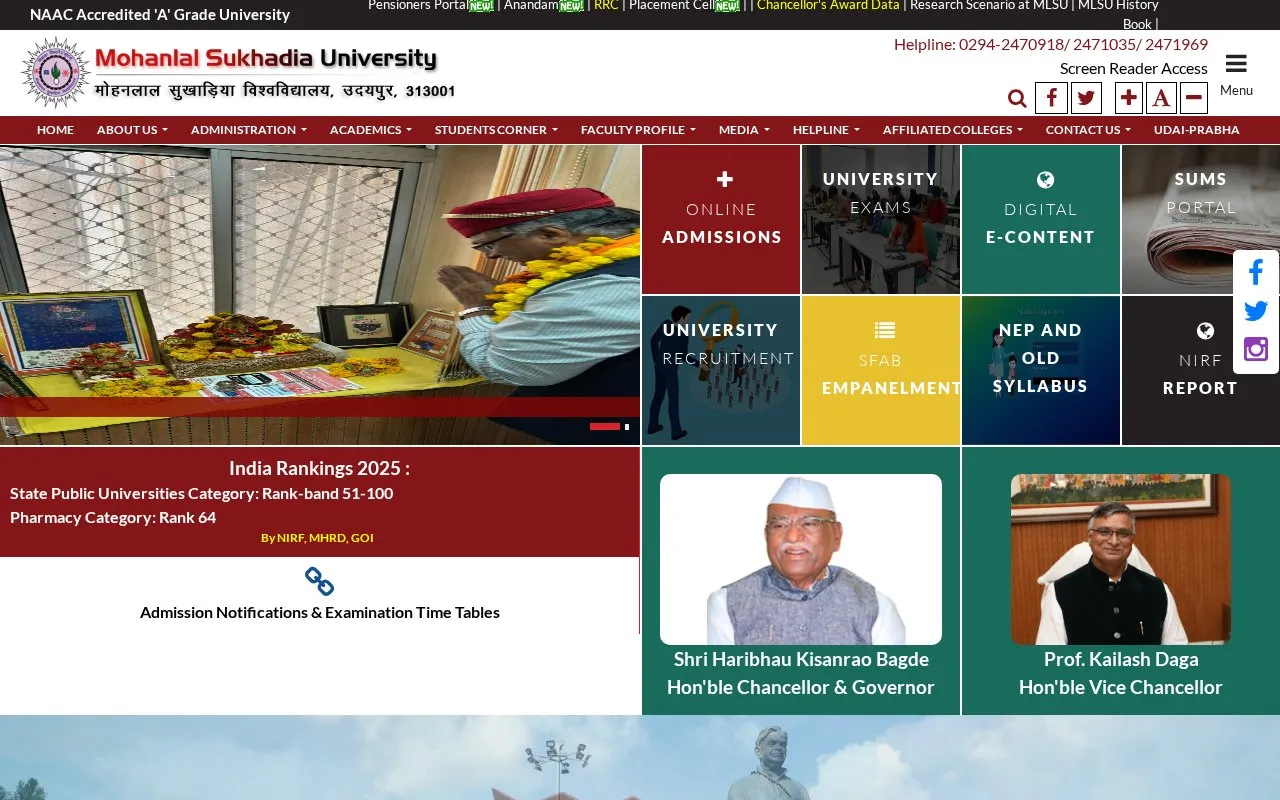This screenshot has height=800, width=1280.
Task: Expand the Faculty Profile dropdown
Action: (638, 130)
